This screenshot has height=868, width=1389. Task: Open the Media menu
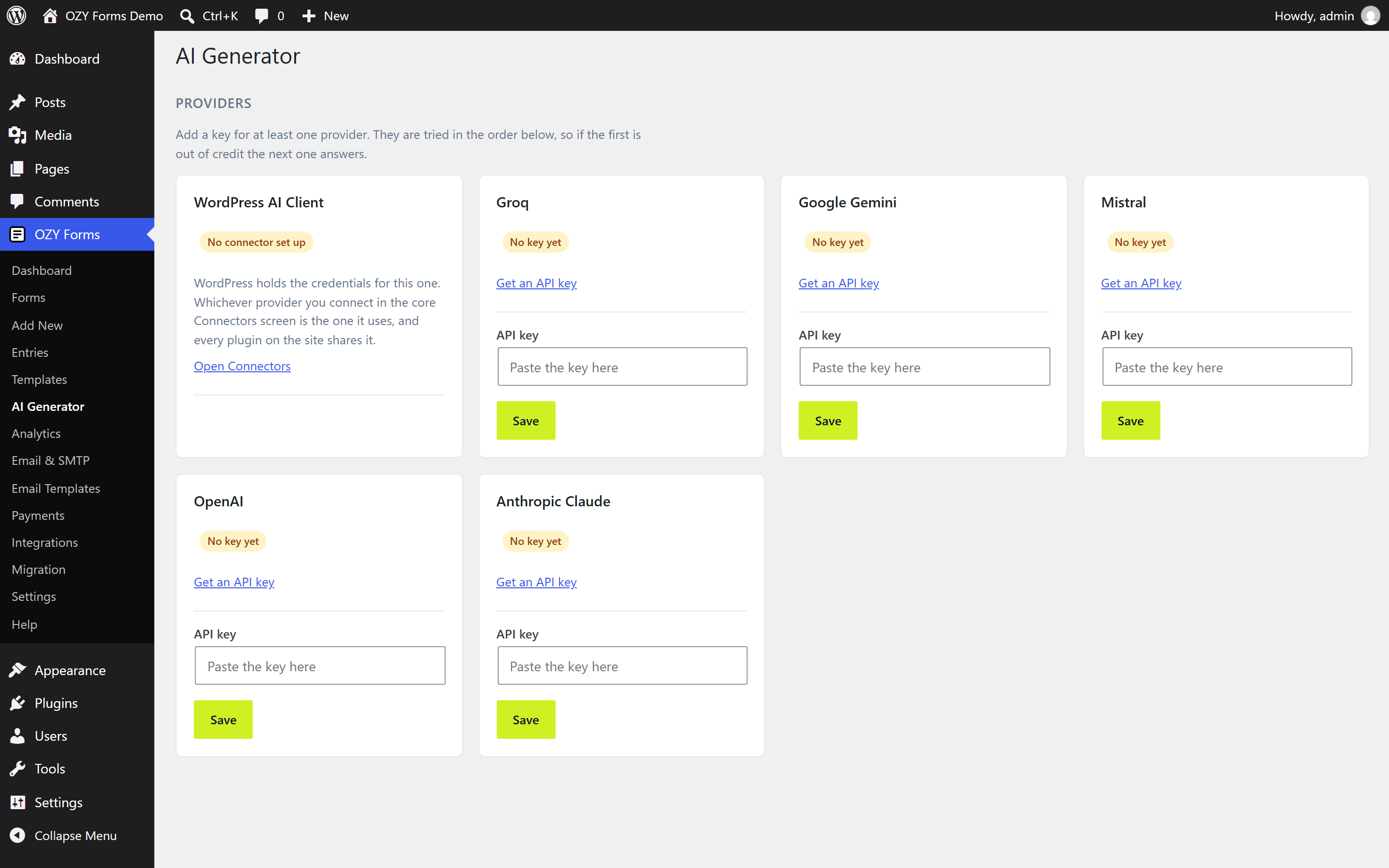click(x=77, y=135)
